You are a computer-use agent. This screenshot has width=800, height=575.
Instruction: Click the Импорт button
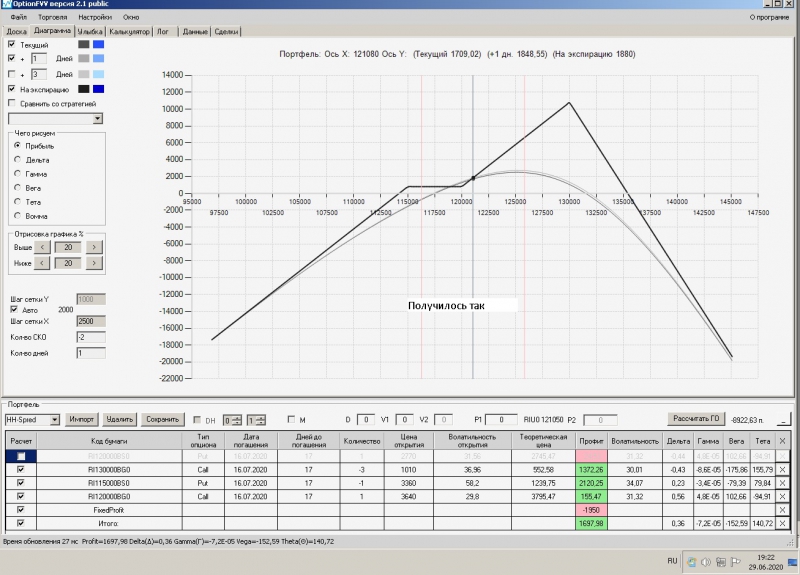coord(82,419)
